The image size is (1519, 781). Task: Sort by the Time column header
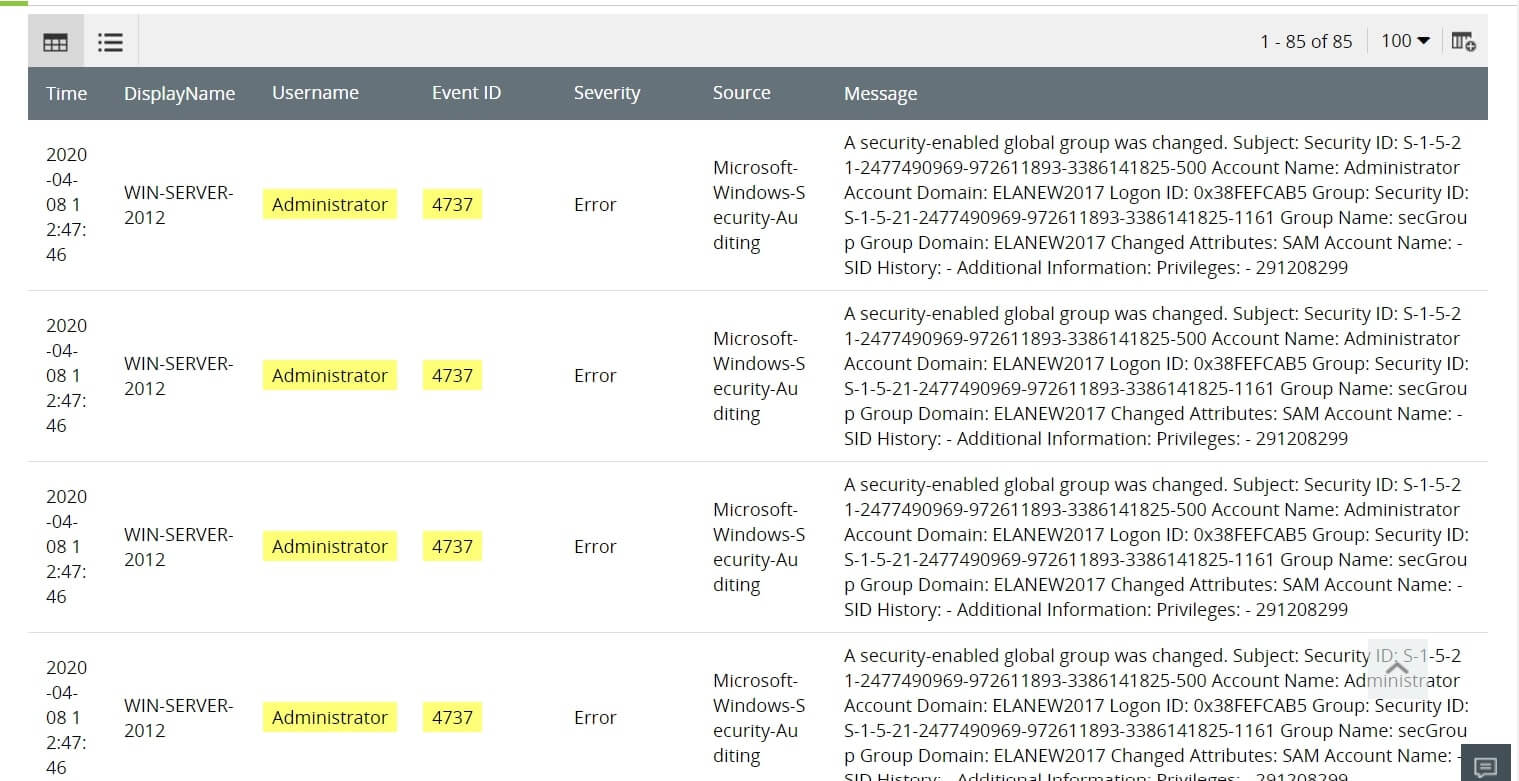pyautogui.click(x=66, y=93)
